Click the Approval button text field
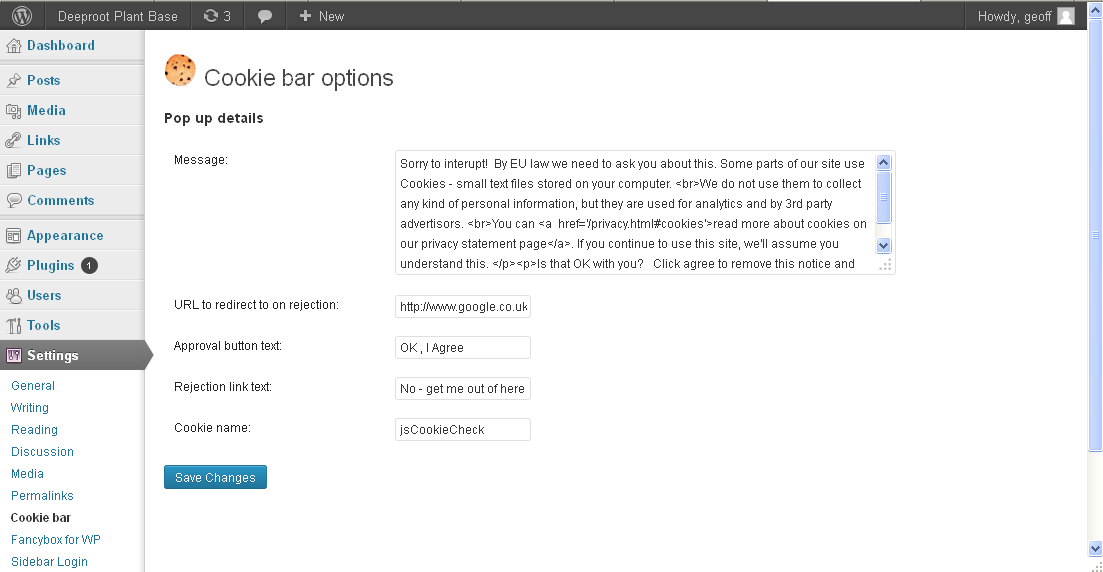The image size is (1103, 572). pos(462,348)
